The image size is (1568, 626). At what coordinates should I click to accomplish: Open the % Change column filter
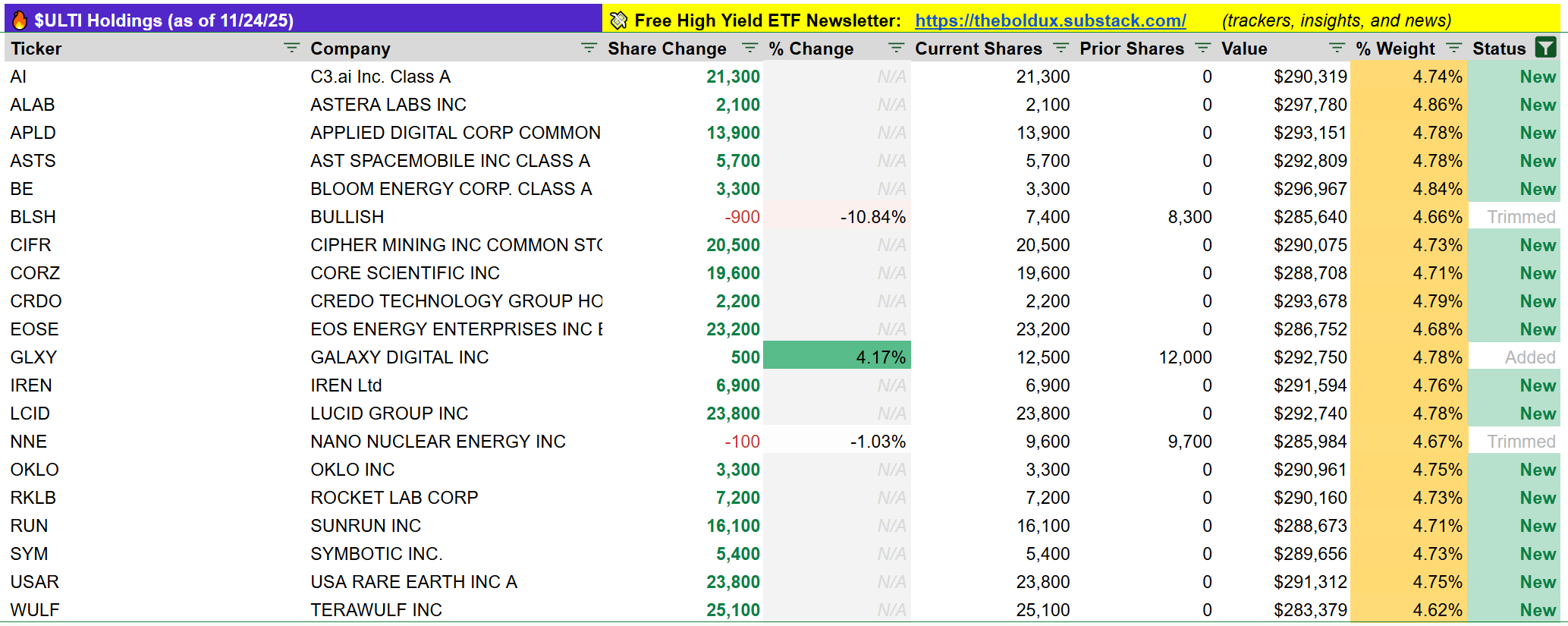(896, 49)
